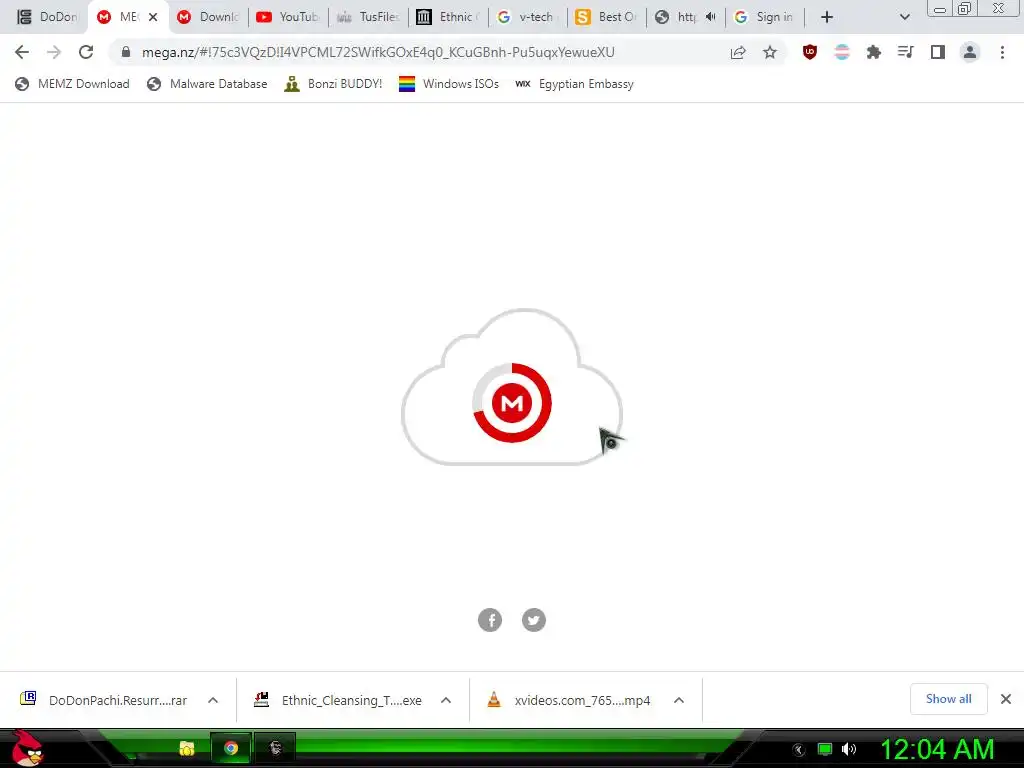
Task: Reload the MEGA page
Action: (86, 52)
